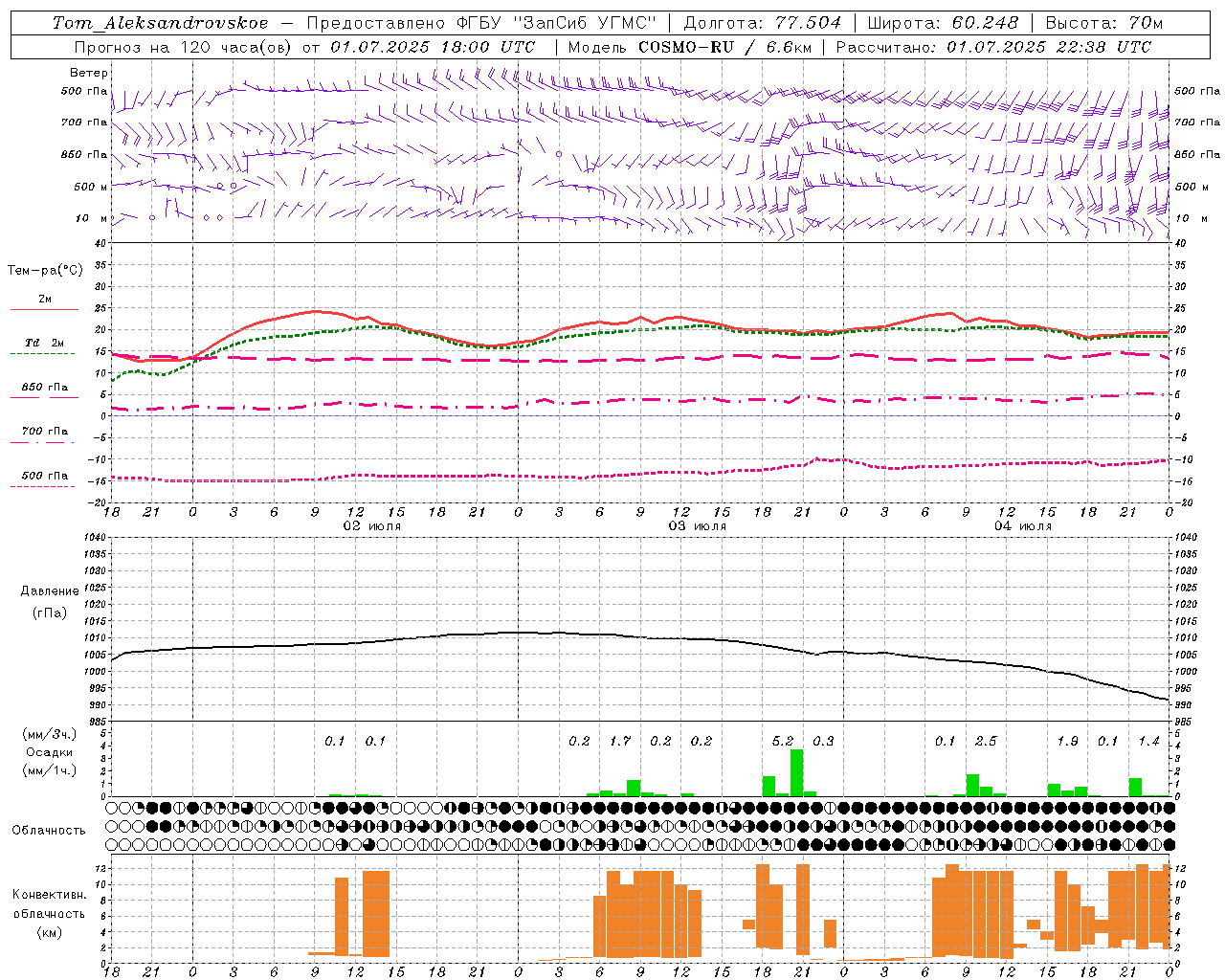Viewport: 1225px width, 980px height.
Task: Click the 700 гПа temperature legend entry
Action: click(44, 432)
